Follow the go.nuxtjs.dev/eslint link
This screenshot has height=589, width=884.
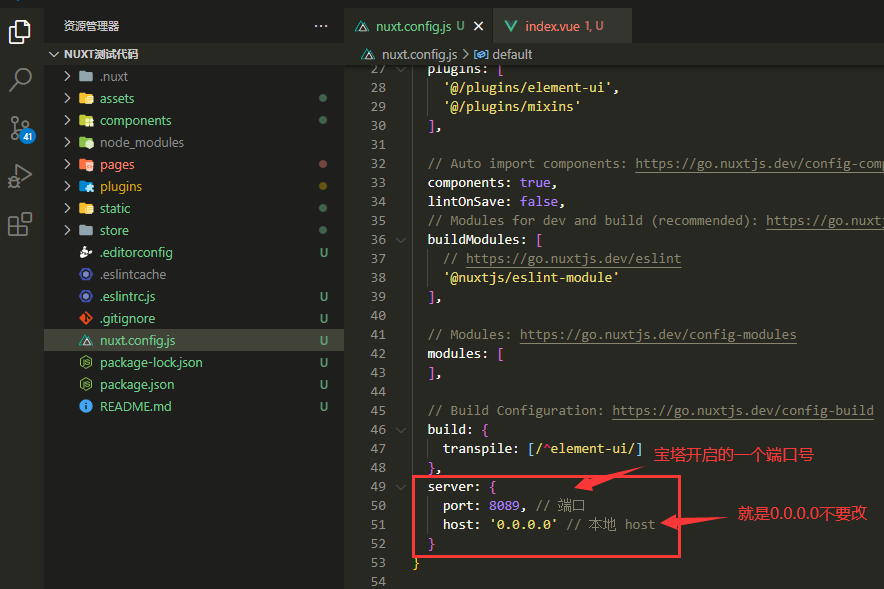coord(573,258)
